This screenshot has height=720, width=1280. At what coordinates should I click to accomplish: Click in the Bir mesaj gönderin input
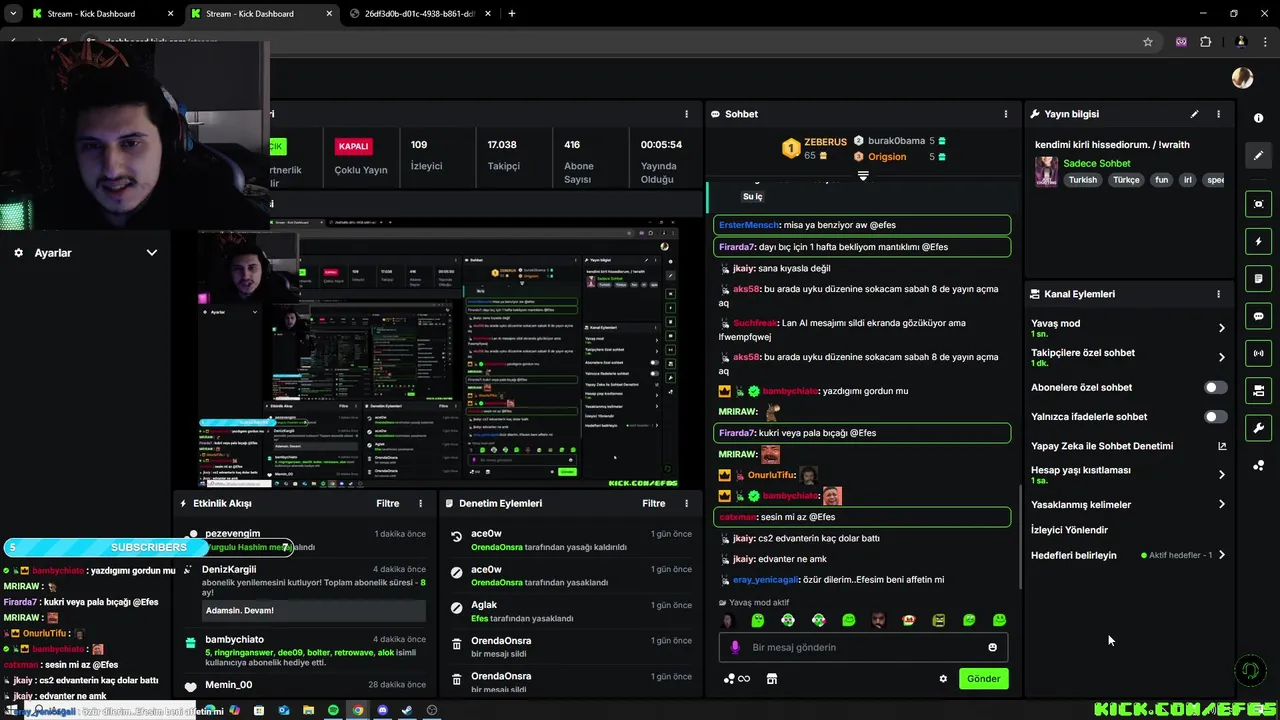[x=862, y=647]
